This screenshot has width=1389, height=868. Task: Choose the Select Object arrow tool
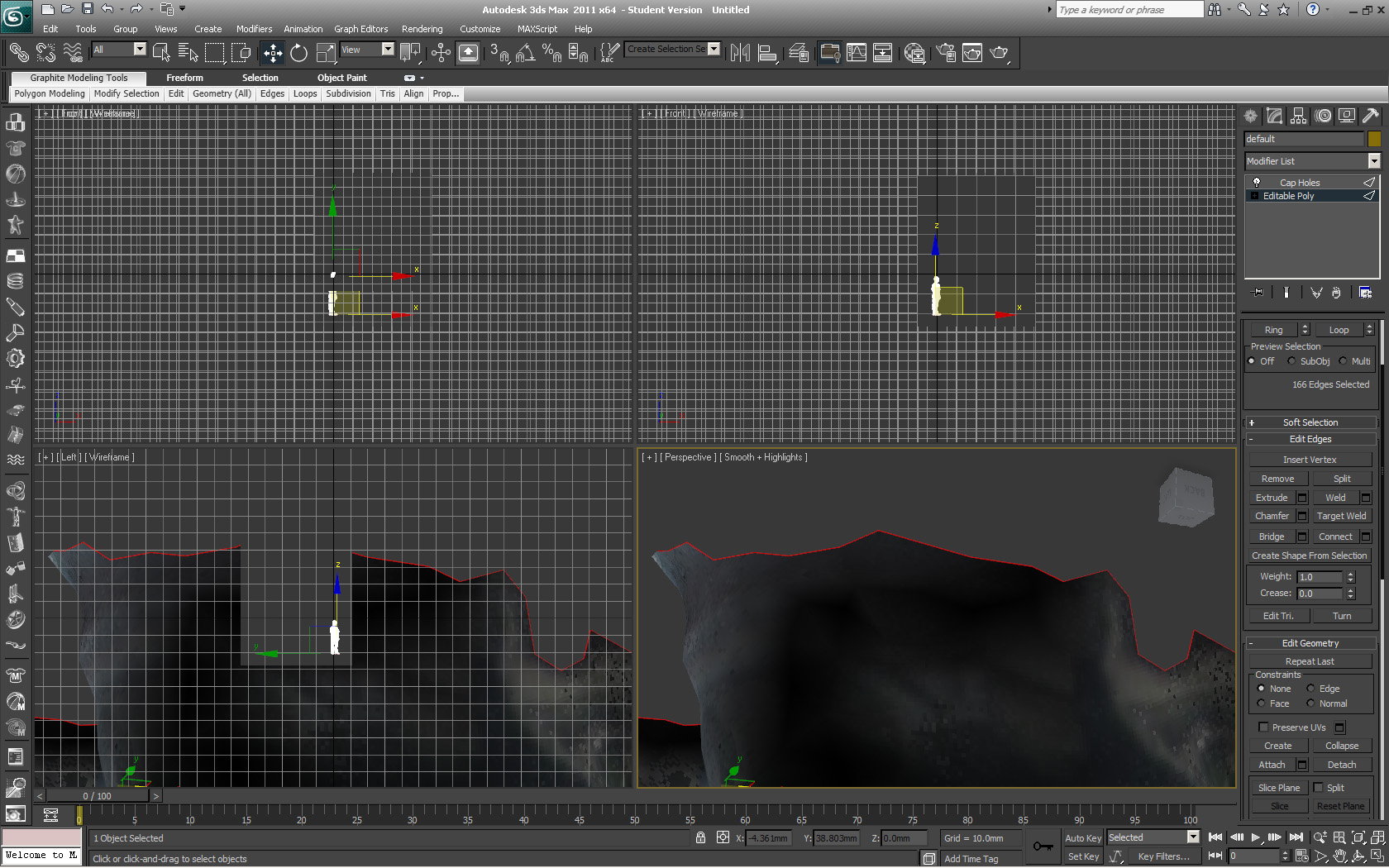161,53
